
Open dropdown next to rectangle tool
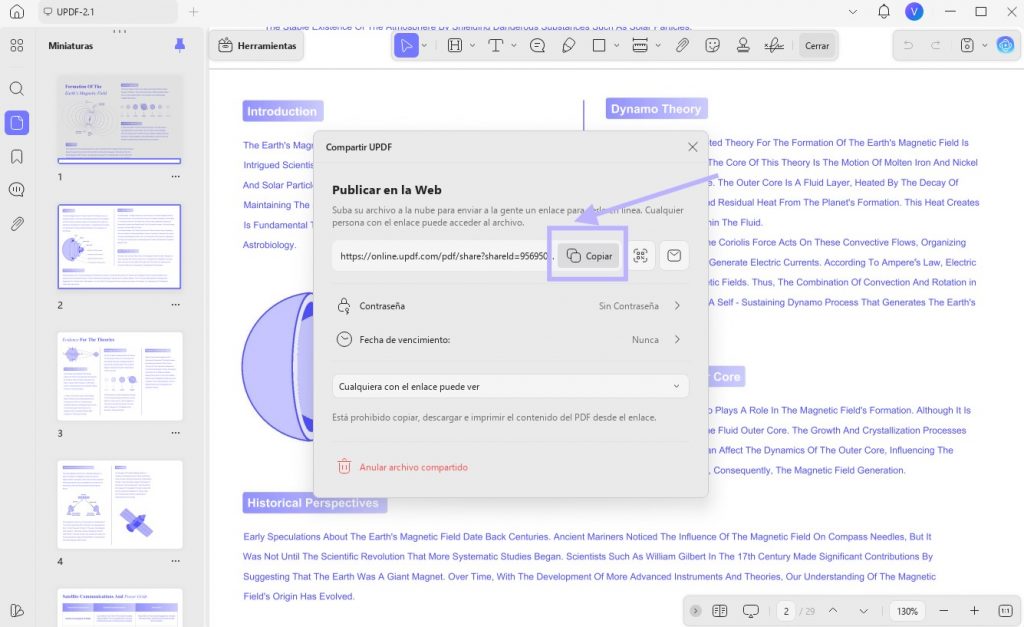(616, 46)
